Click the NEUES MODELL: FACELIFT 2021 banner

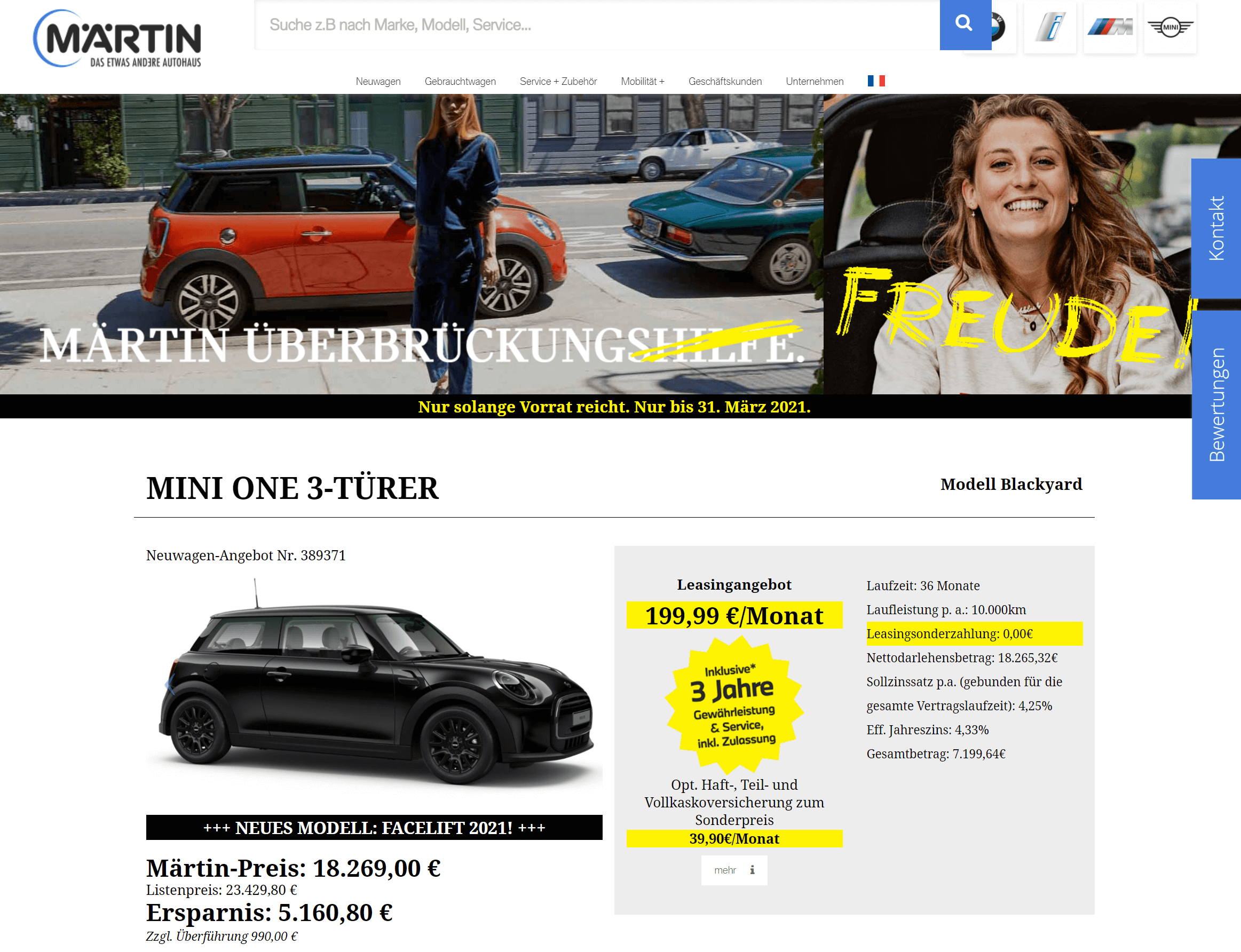click(x=374, y=827)
